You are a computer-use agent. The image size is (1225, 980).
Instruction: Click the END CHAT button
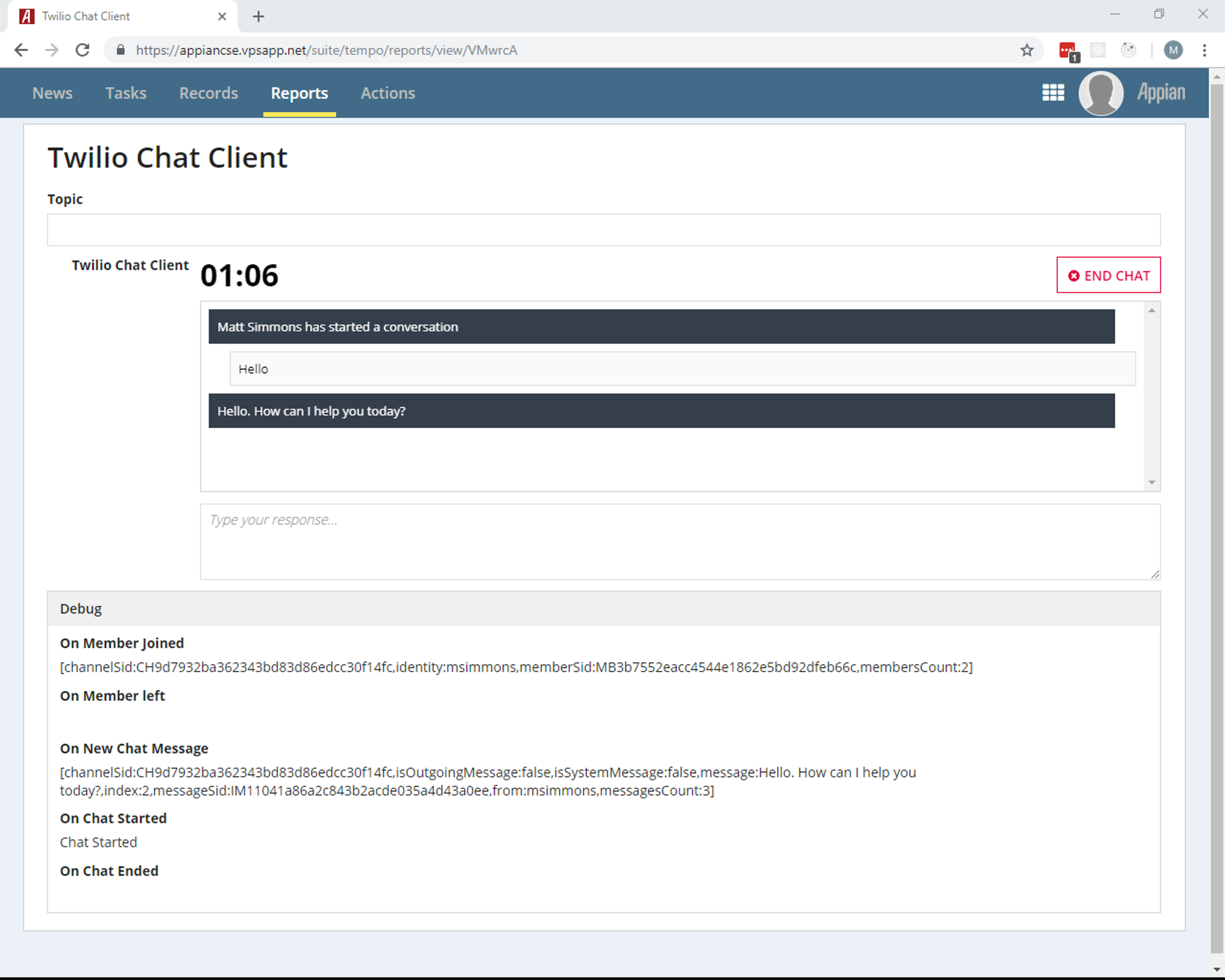(x=1108, y=275)
